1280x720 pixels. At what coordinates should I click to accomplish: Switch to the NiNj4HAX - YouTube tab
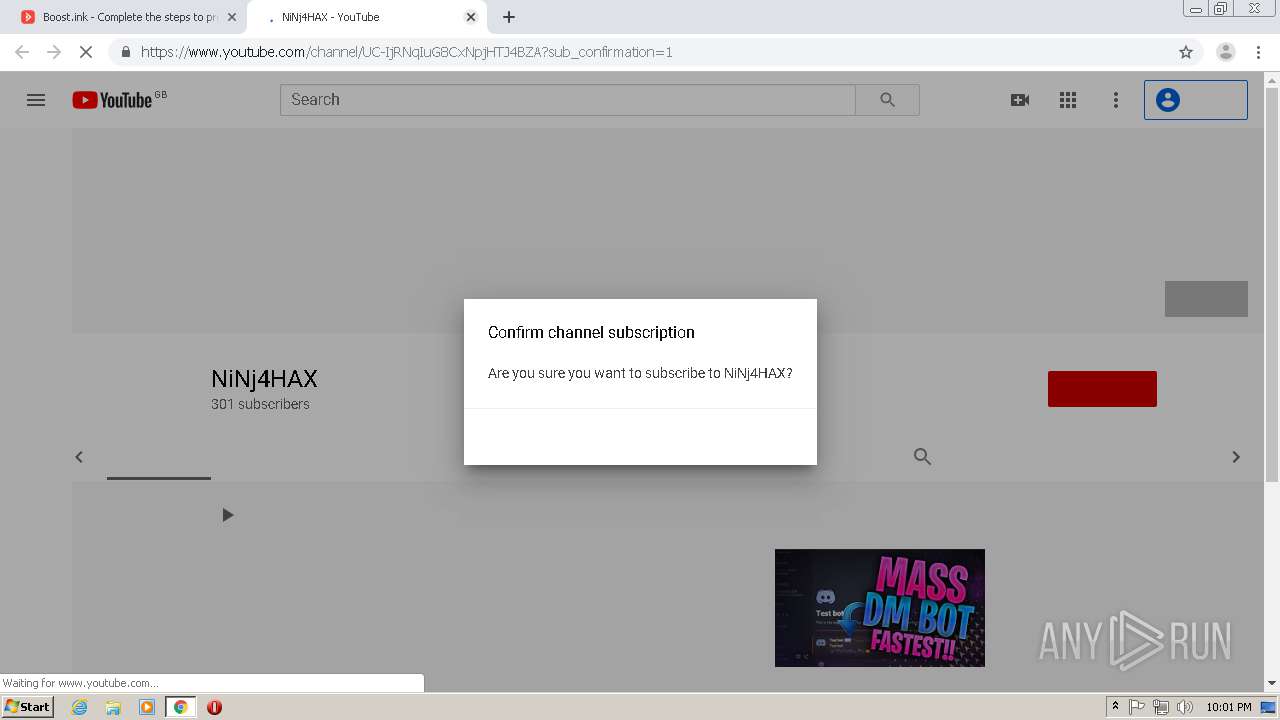[x=365, y=17]
